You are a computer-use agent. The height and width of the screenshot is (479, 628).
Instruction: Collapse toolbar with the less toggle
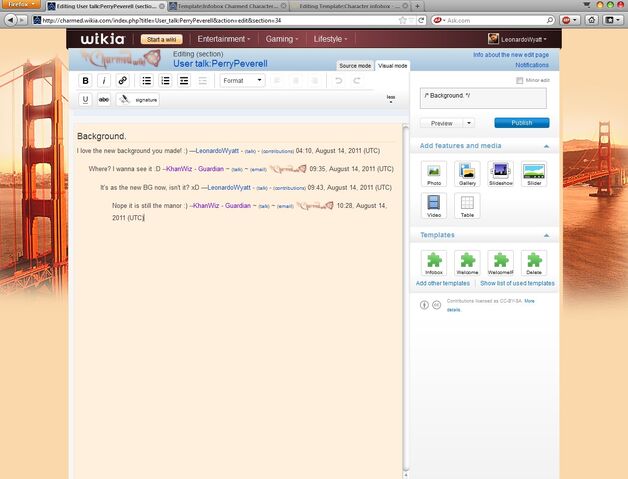(391, 99)
